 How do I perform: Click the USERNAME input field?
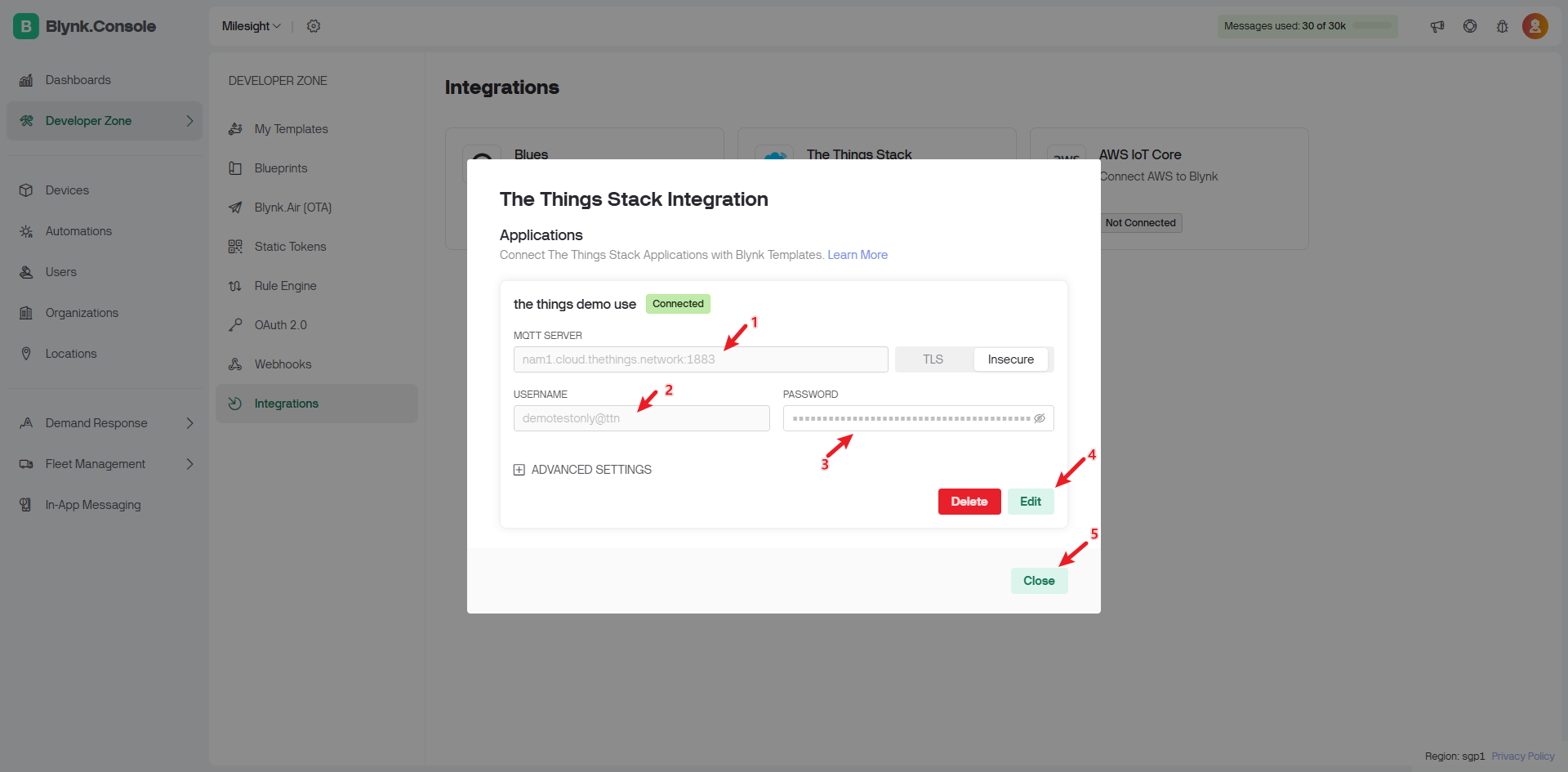point(642,418)
